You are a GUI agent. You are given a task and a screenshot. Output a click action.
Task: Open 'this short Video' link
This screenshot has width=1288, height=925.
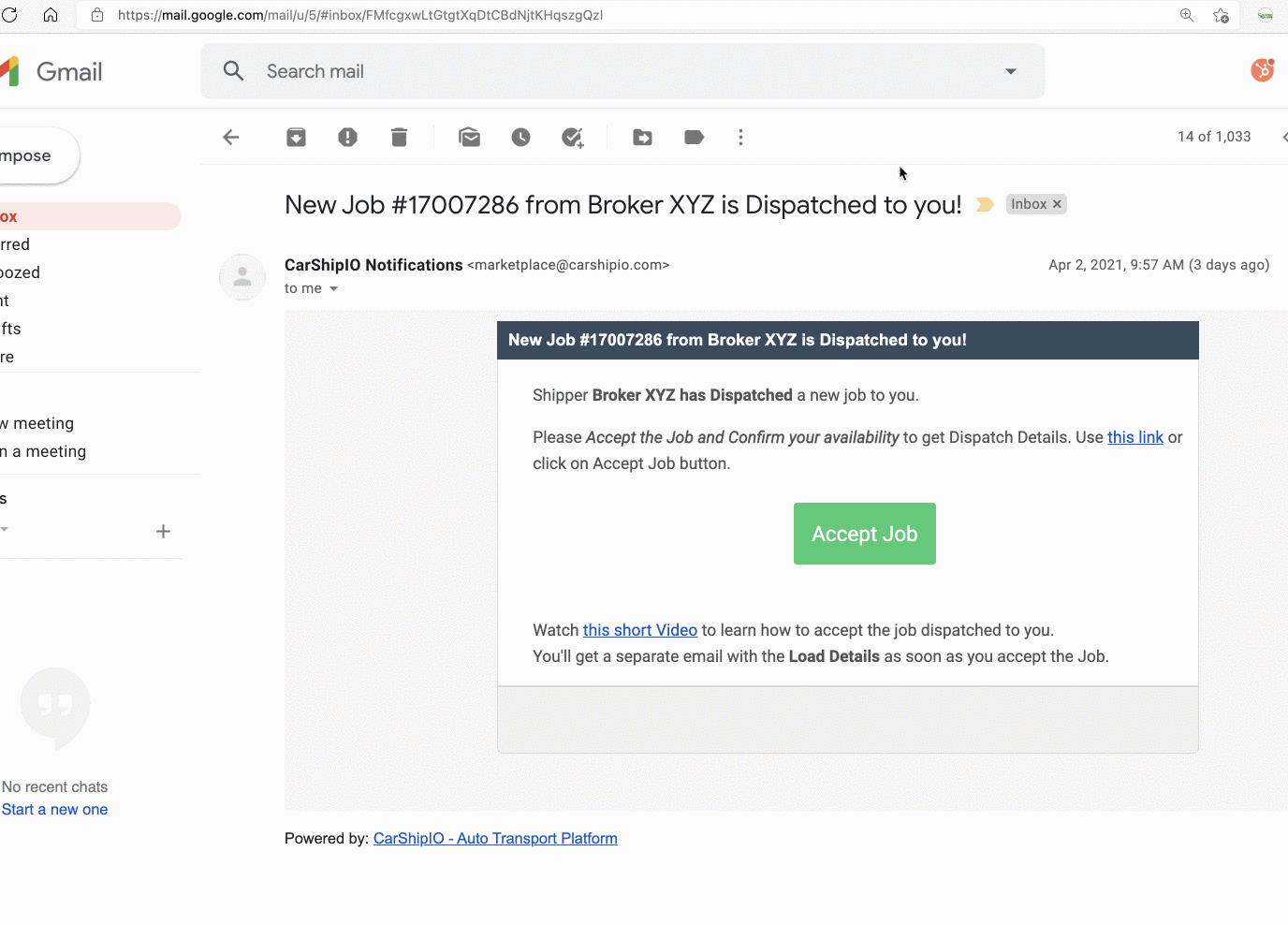click(x=640, y=630)
